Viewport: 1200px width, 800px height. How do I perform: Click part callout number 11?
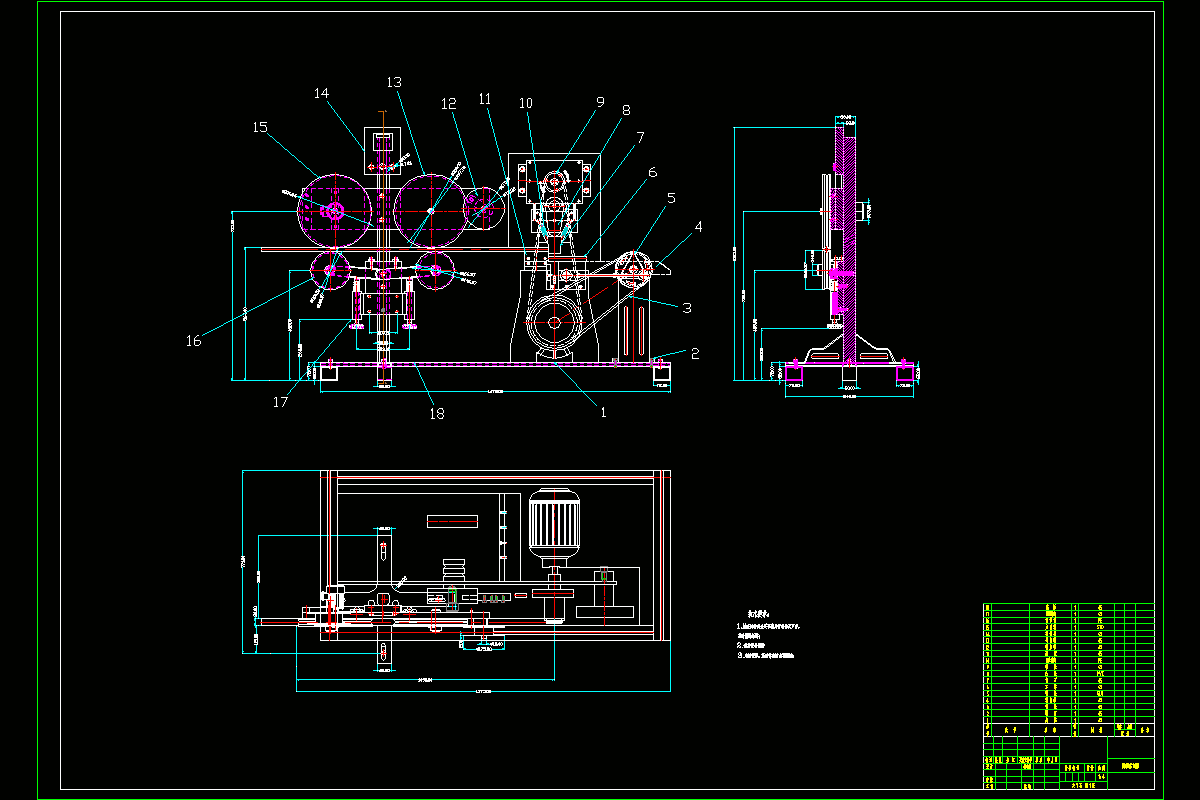(485, 99)
